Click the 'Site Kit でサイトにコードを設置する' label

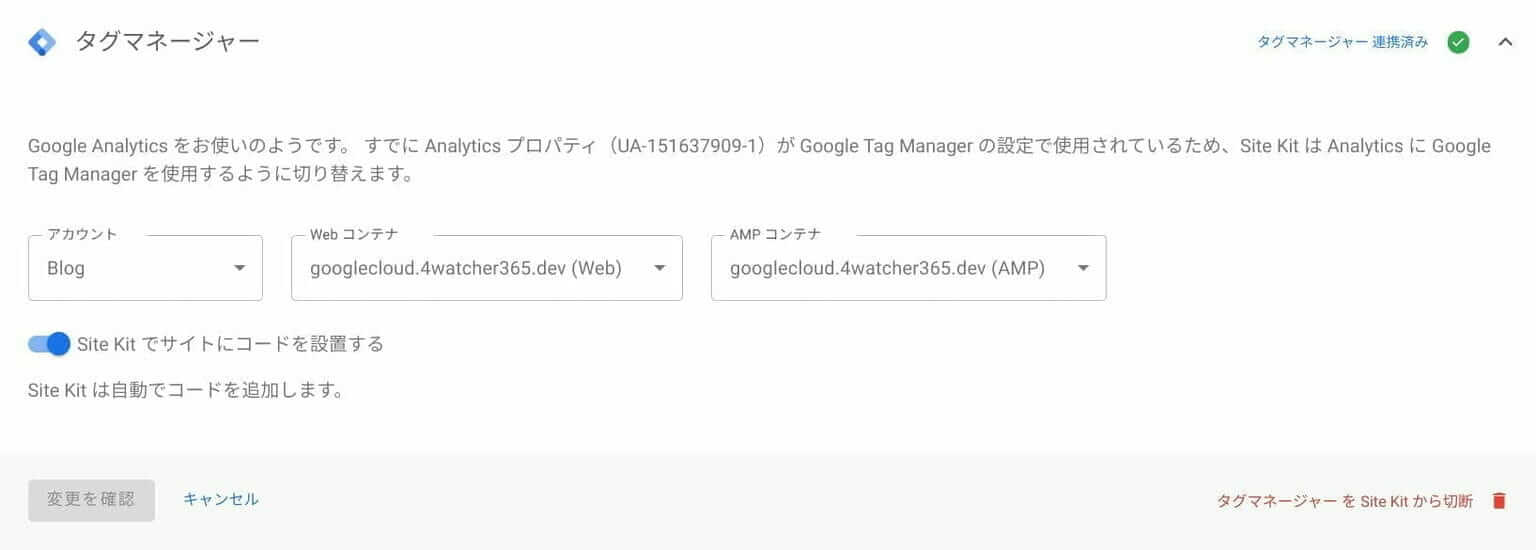(230, 344)
